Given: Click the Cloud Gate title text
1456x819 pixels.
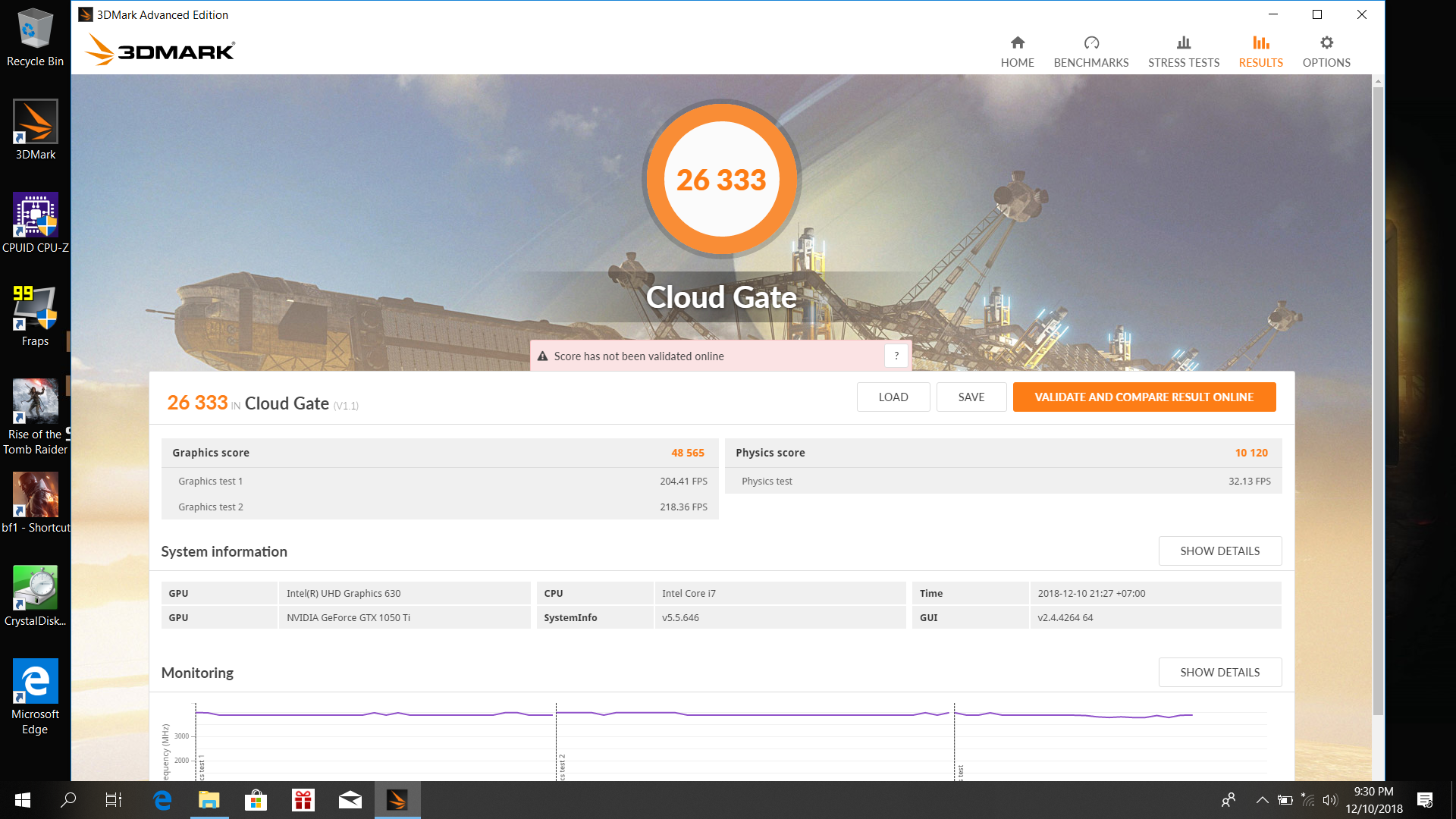Looking at the screenshot, I should (721, 297).
